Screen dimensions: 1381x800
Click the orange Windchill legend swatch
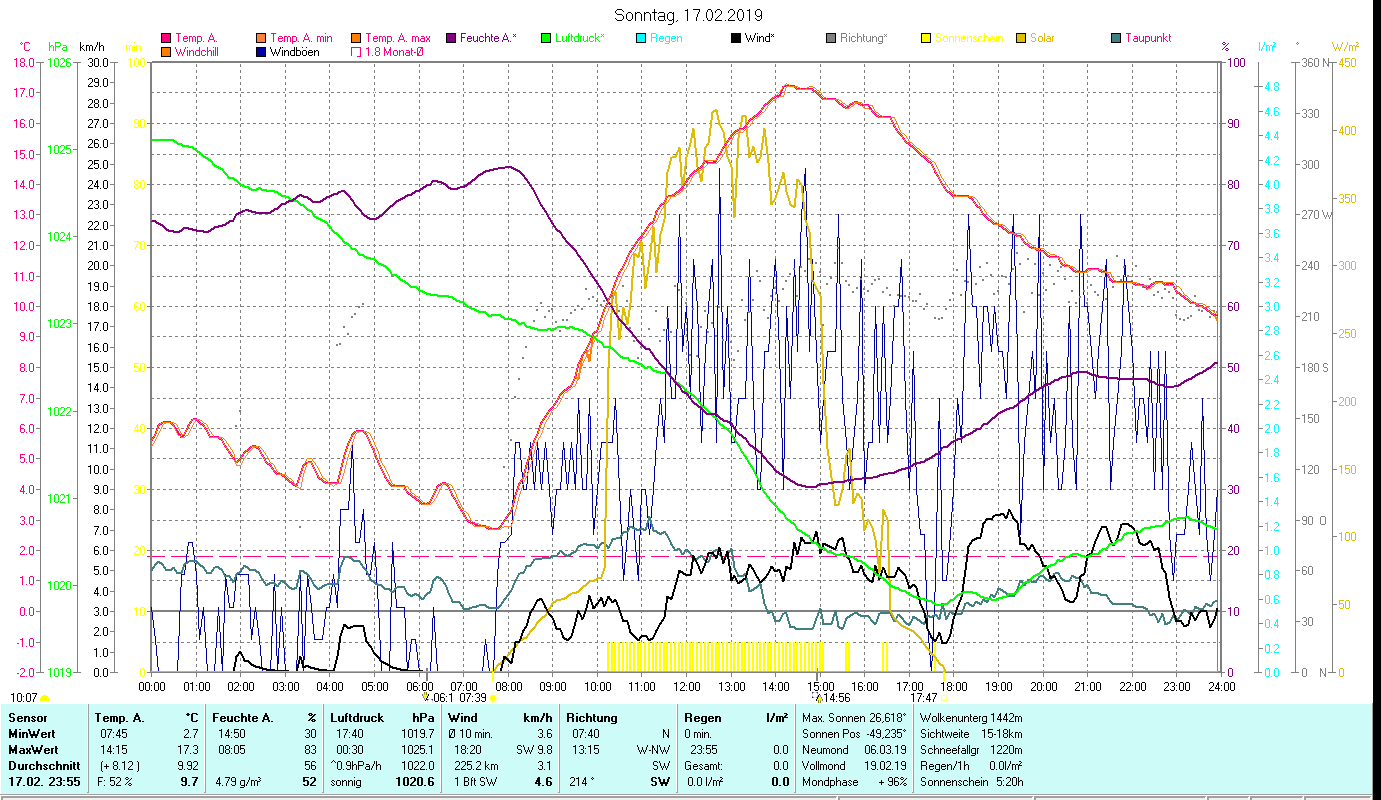coord(166,52)
